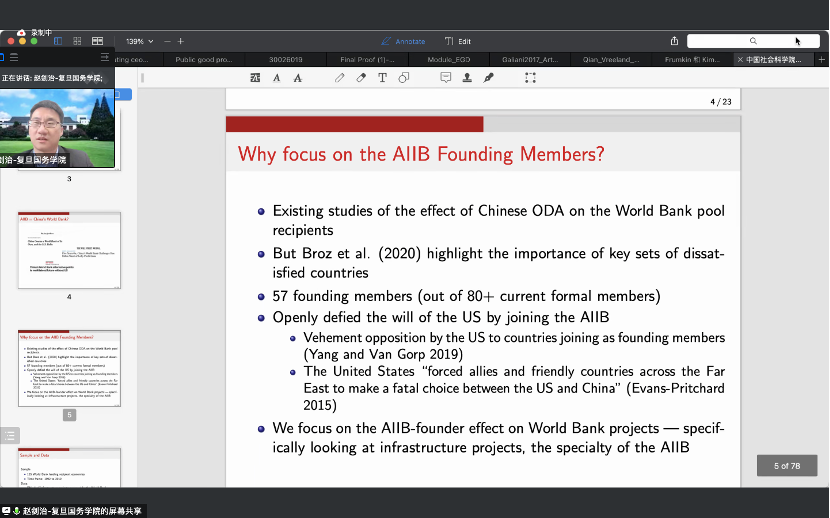Click the share document icon
The height and width of the screenshot is (518, 830).
tap(675, 41)
